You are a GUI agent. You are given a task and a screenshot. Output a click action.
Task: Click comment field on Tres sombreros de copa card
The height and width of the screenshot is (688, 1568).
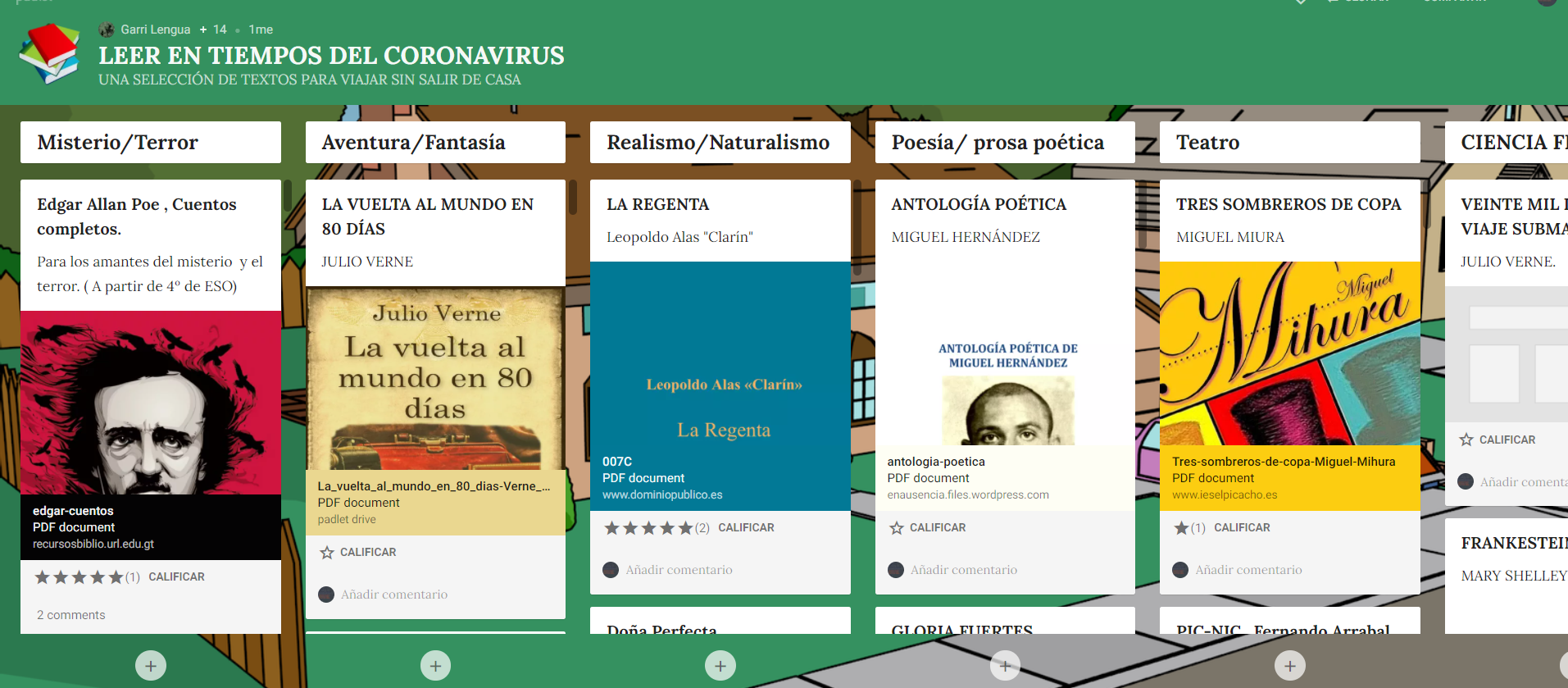(x=1248, y=570)
